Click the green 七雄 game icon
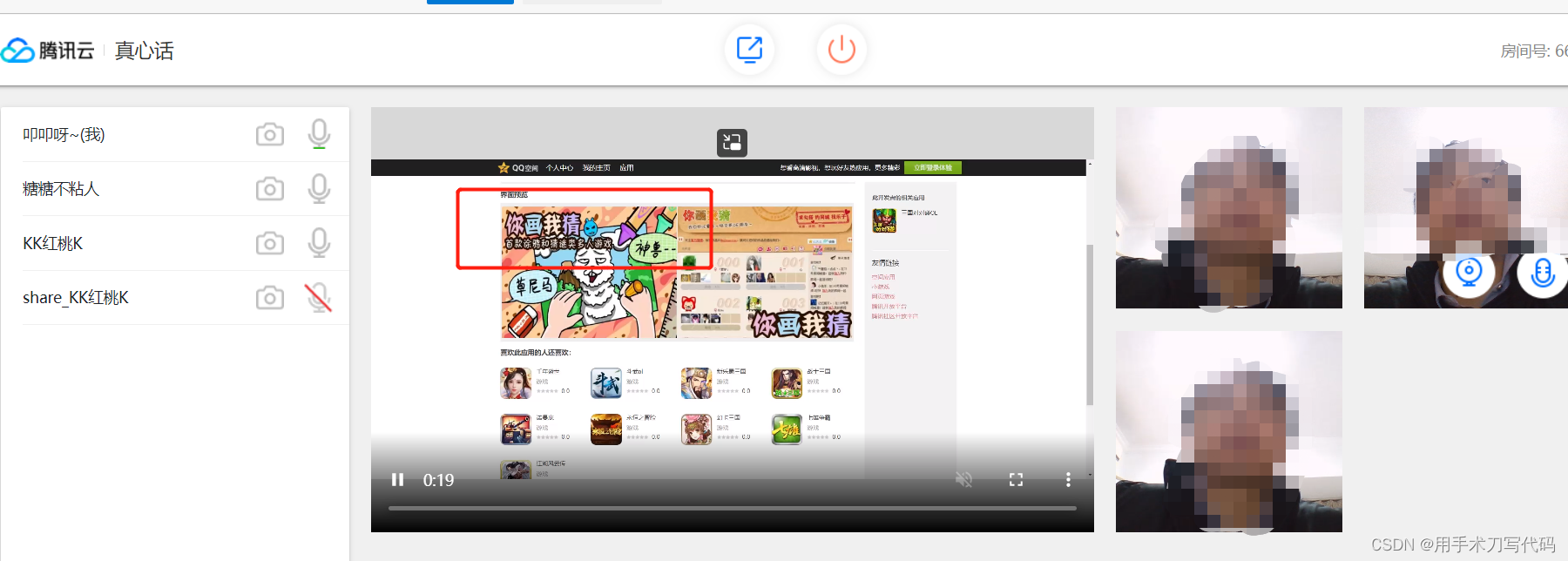Screen dimensions: 1568x561 point(787,429)
